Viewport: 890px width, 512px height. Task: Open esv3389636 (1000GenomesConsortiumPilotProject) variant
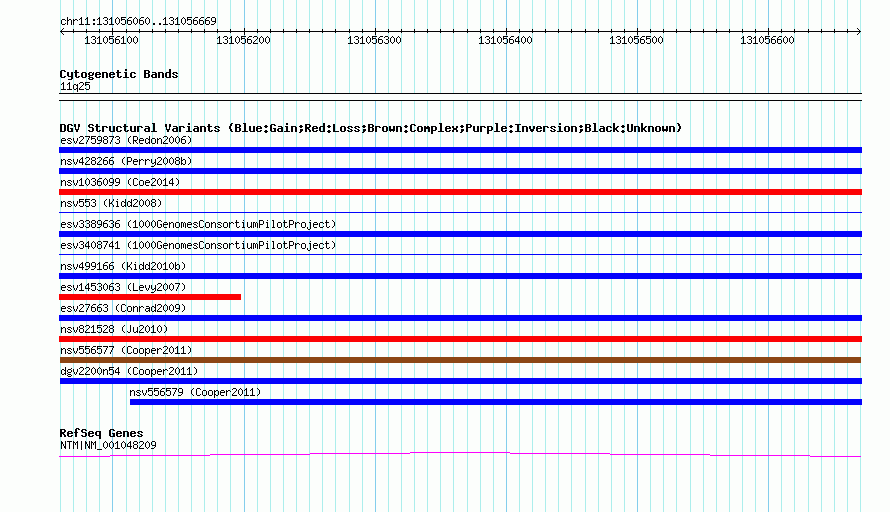point(198,224)
